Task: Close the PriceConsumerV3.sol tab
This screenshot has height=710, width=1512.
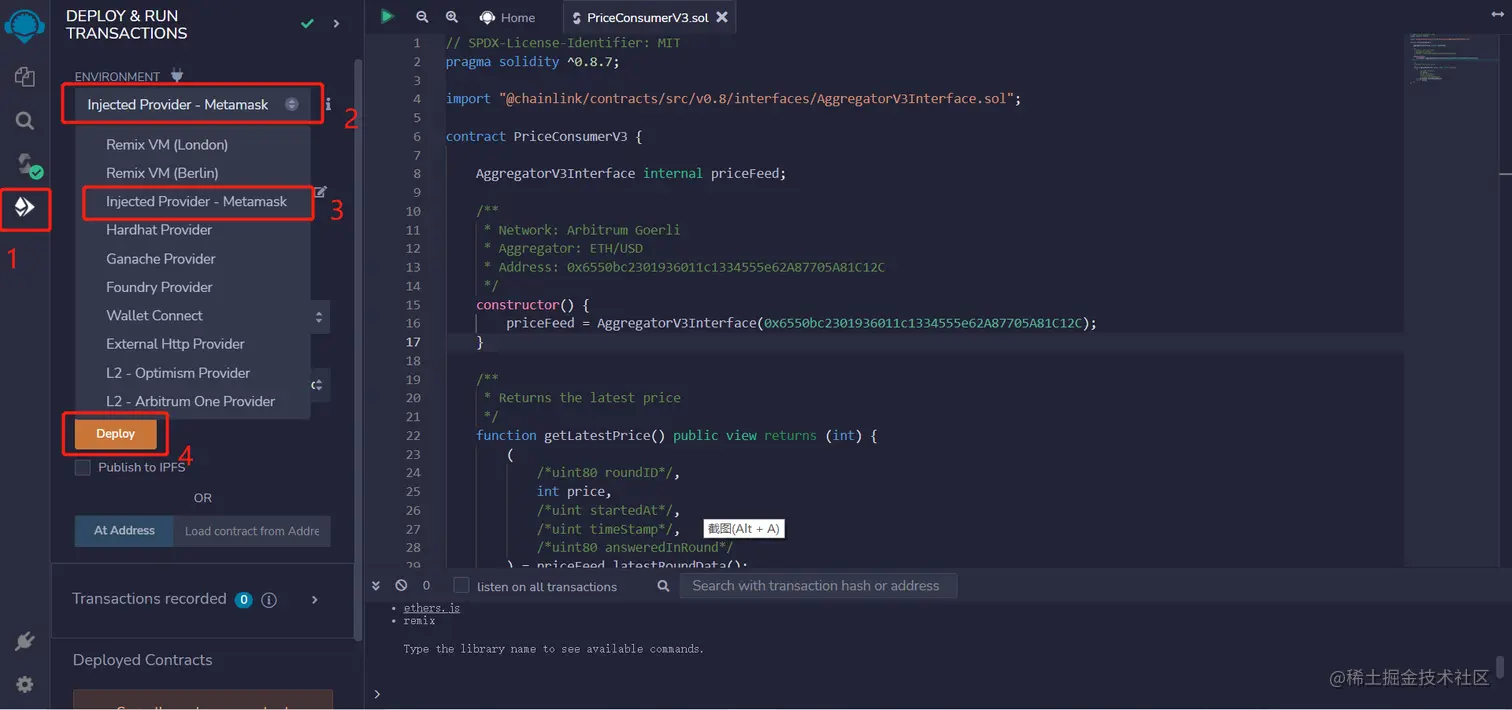Action: pos(722,17)
